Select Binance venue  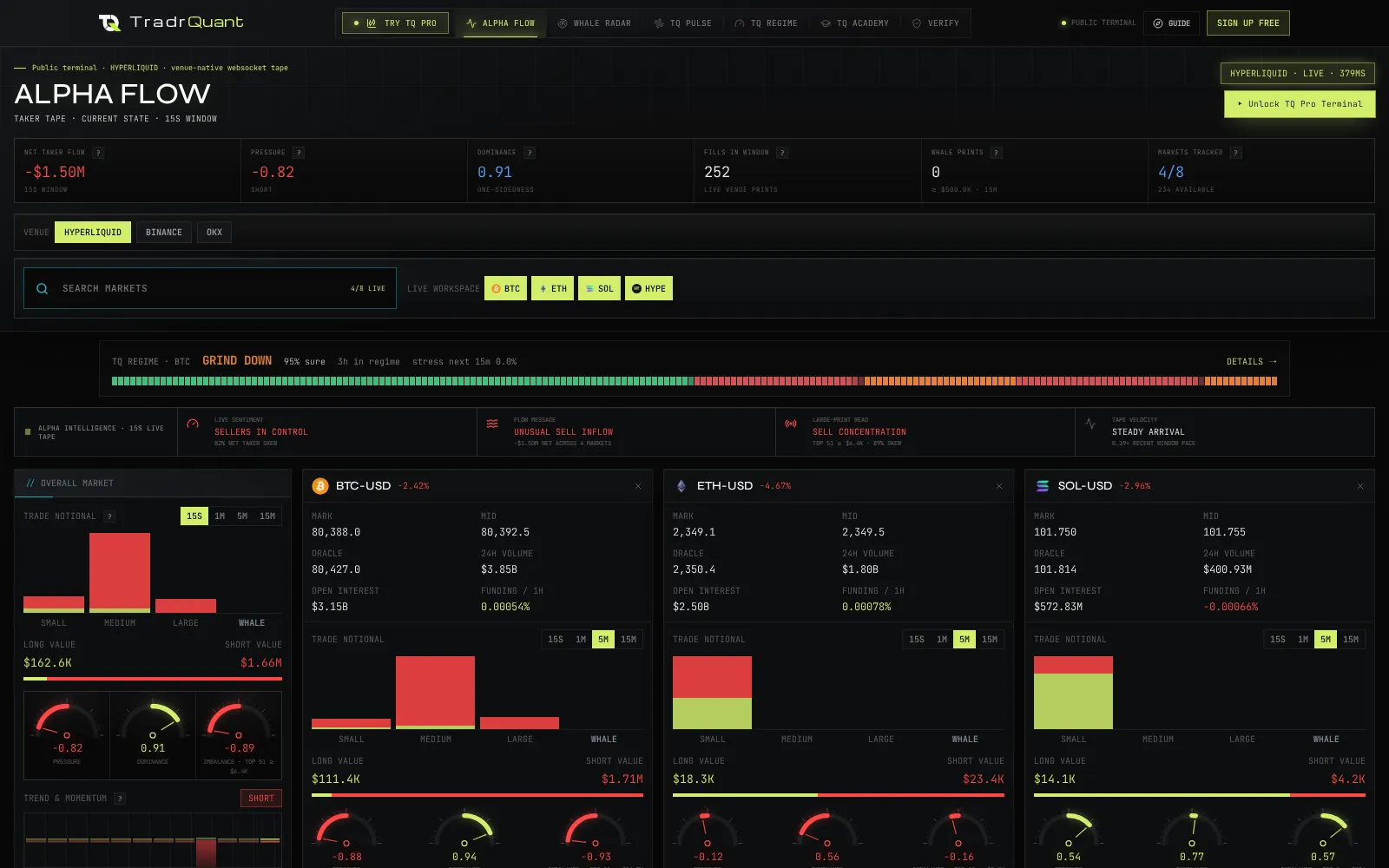[x=164, y=233]
